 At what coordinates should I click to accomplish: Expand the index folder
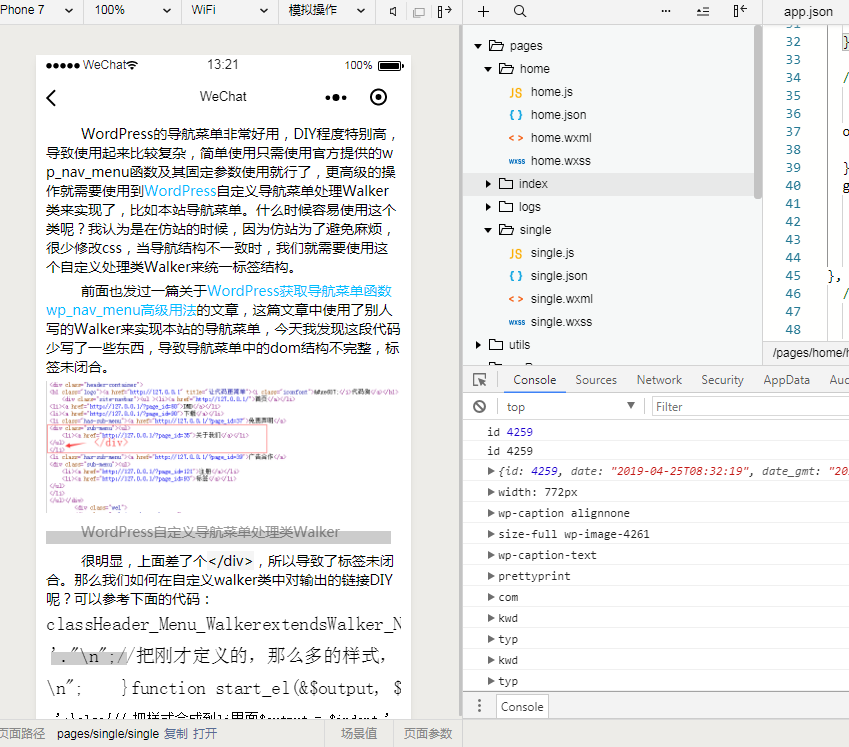488,184
